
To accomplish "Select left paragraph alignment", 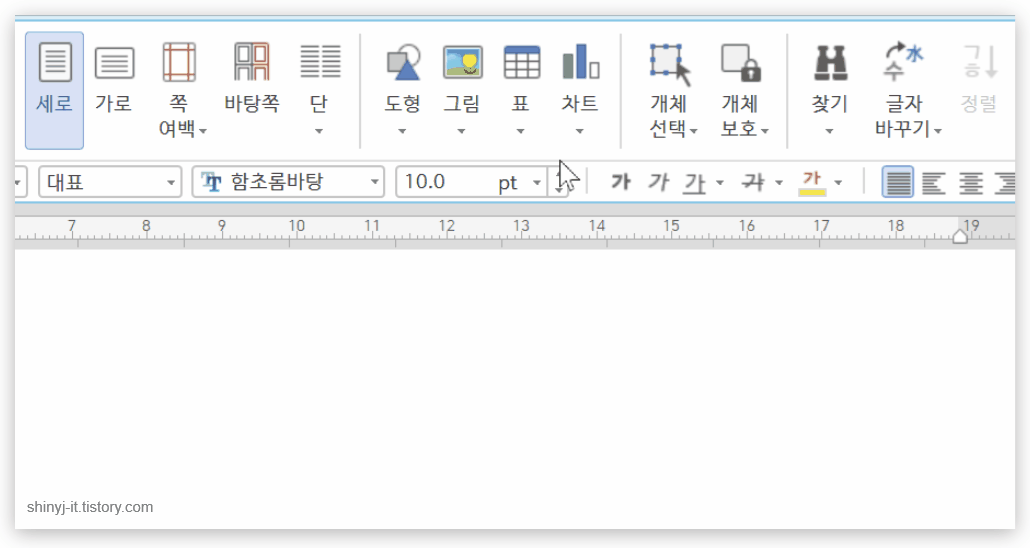I will point(933,183).
